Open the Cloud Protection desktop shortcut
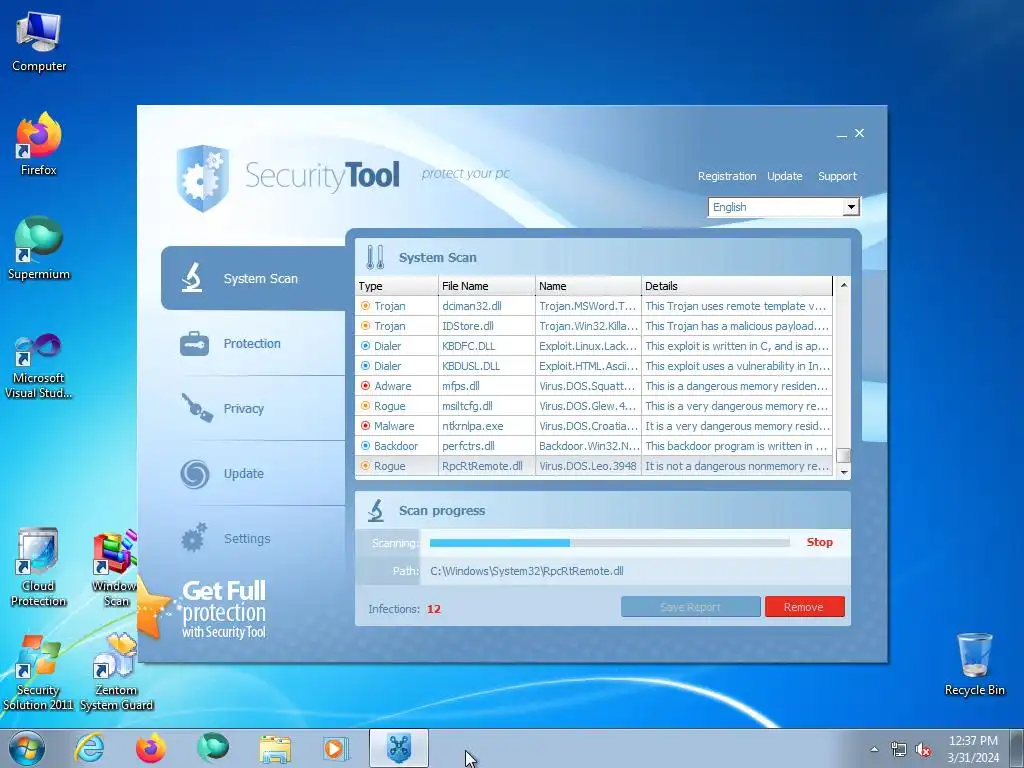This screenshot has width=1024, height=768. pyautogui.click(x=39, y=568)
